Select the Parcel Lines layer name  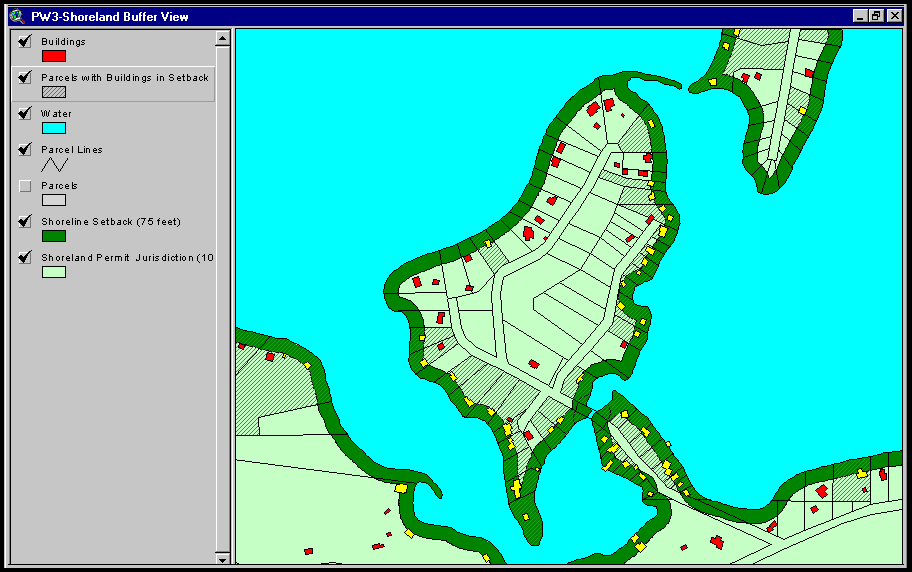pyautogui.click(x=72, y=150)
